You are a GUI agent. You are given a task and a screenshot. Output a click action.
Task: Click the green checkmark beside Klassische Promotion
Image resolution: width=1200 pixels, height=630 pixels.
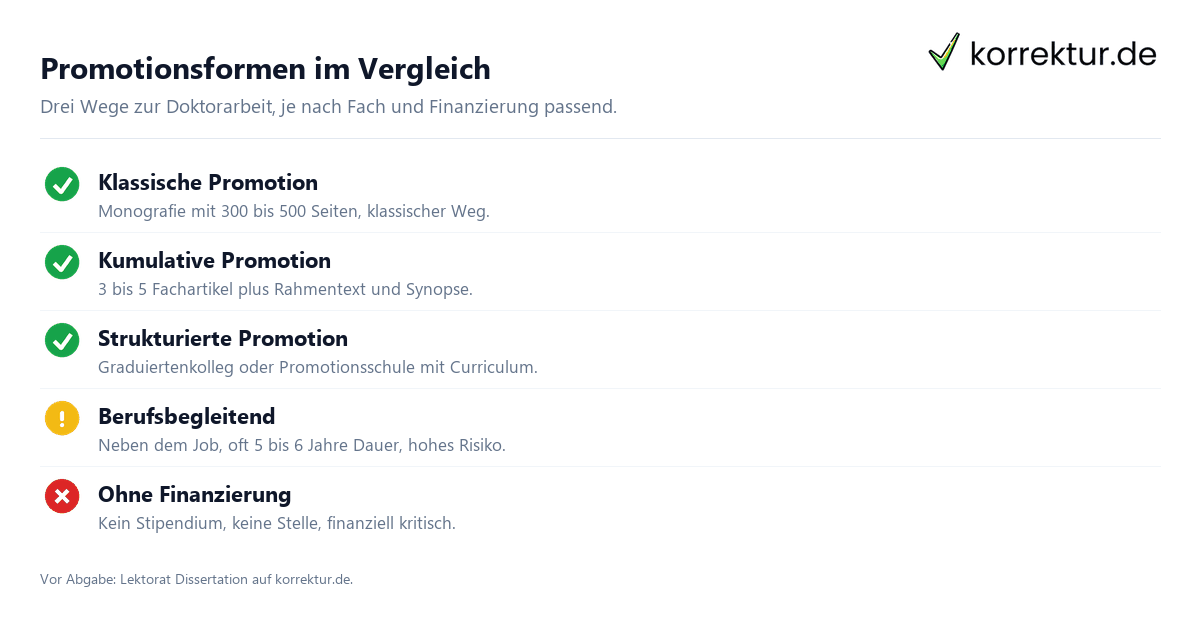tap(62, 184)
